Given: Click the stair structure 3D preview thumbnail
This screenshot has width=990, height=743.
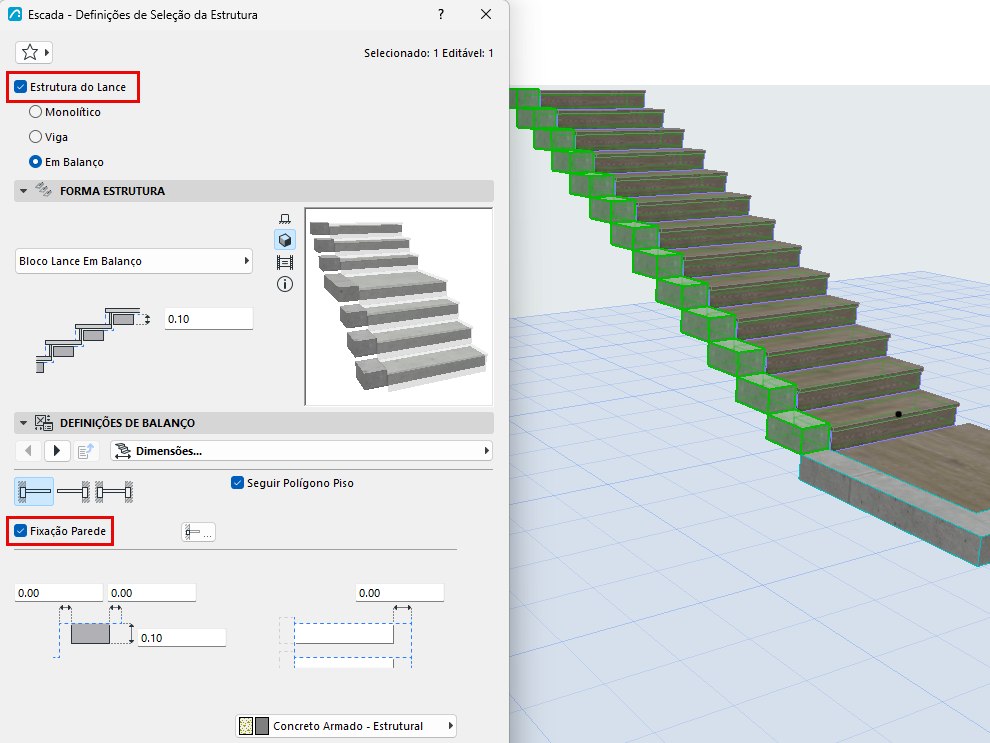Looking at the screenshot, I should click(398, 306).
